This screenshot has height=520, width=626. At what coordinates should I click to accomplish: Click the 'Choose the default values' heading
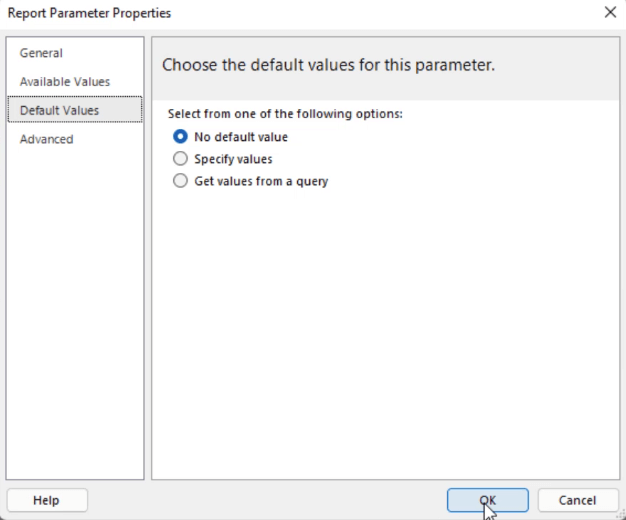[328, 65]
